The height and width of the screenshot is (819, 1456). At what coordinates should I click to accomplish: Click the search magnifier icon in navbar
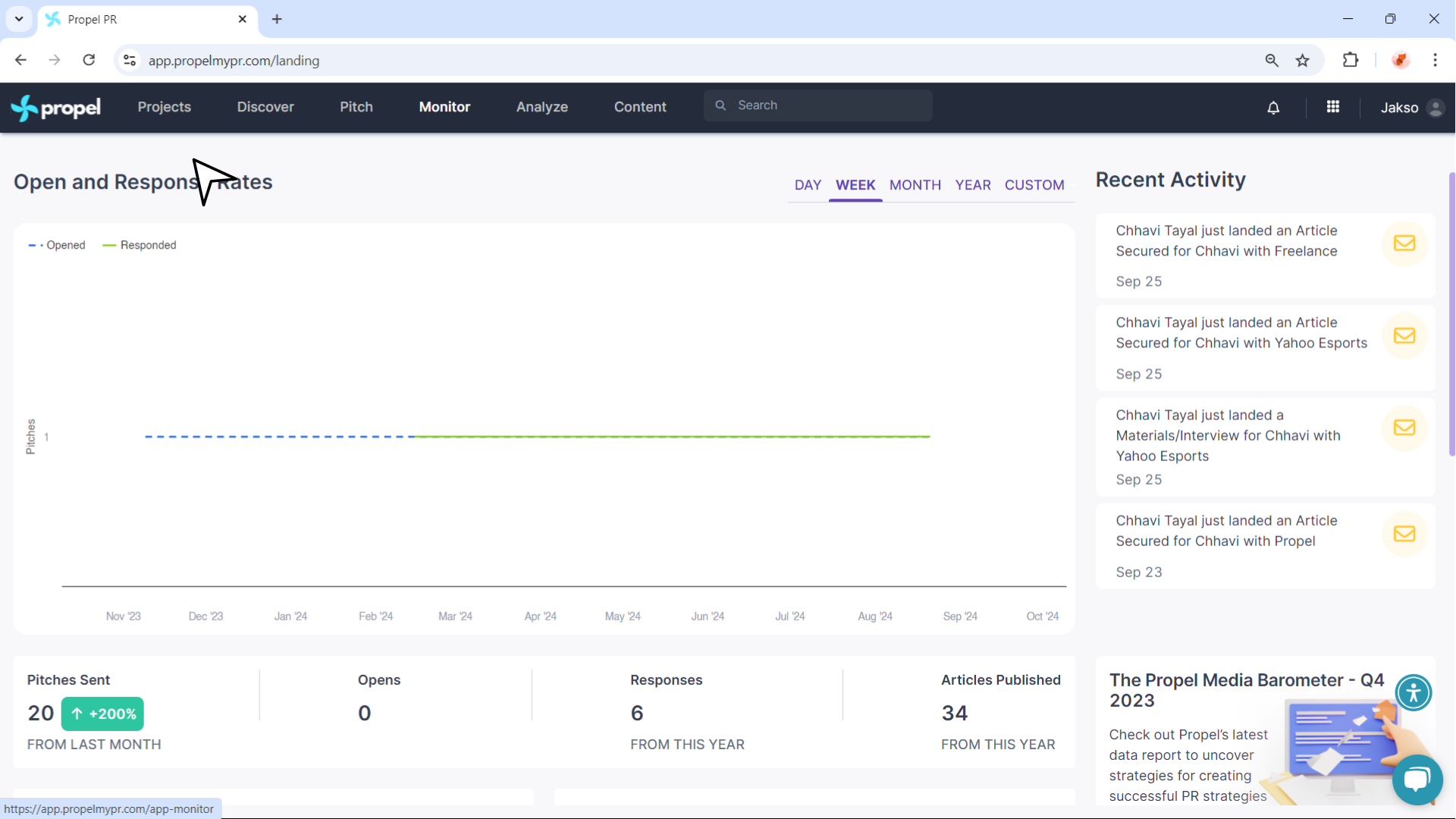[720, 105]
